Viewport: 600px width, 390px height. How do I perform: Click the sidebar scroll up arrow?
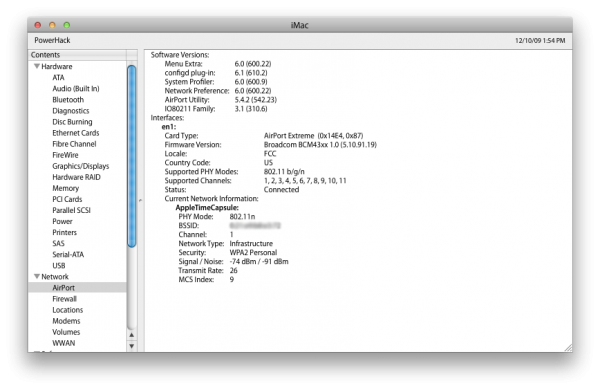click(x=132, y=335)
